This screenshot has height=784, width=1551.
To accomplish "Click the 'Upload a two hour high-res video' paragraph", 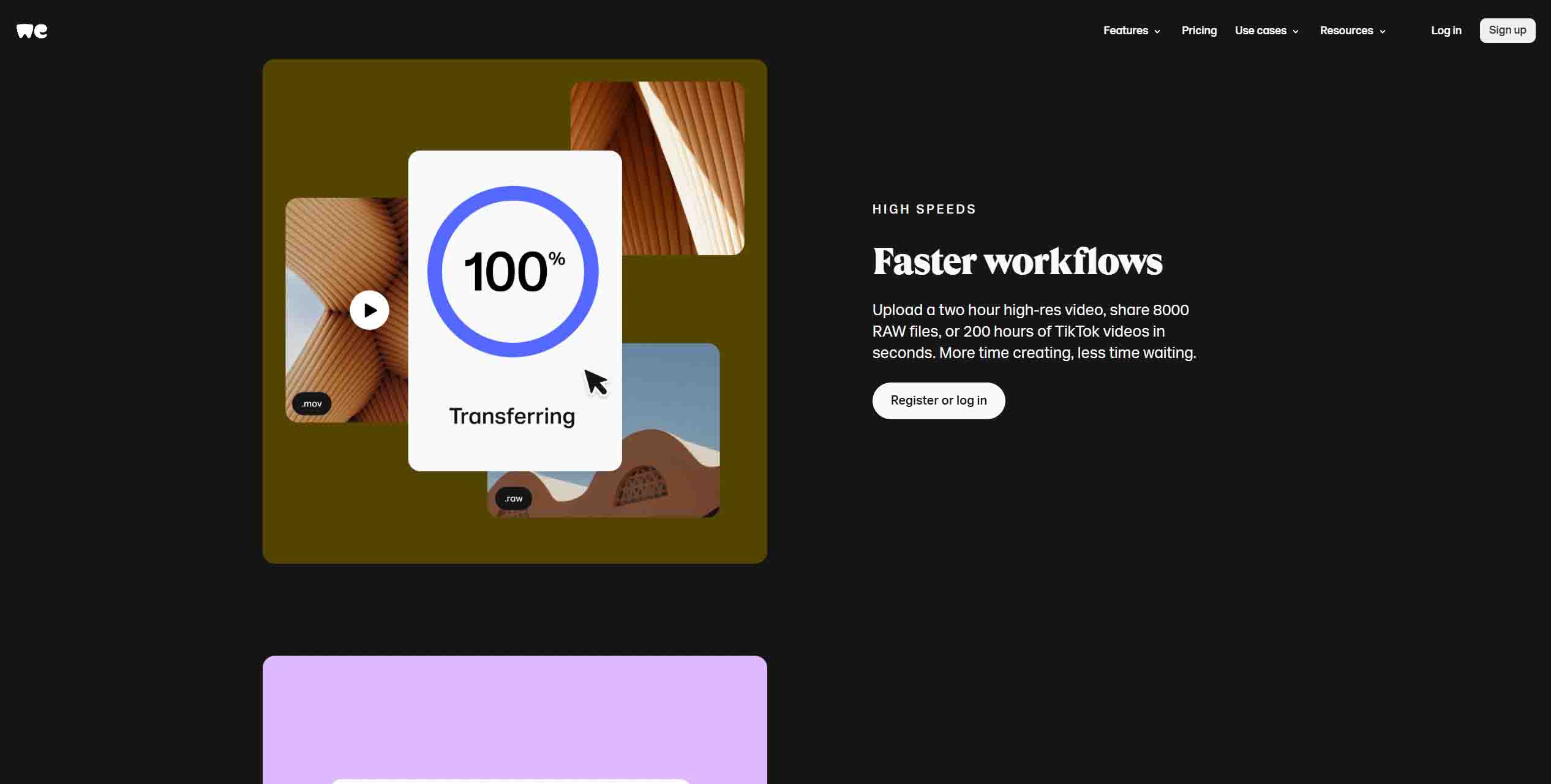I will pos(1034,331).
